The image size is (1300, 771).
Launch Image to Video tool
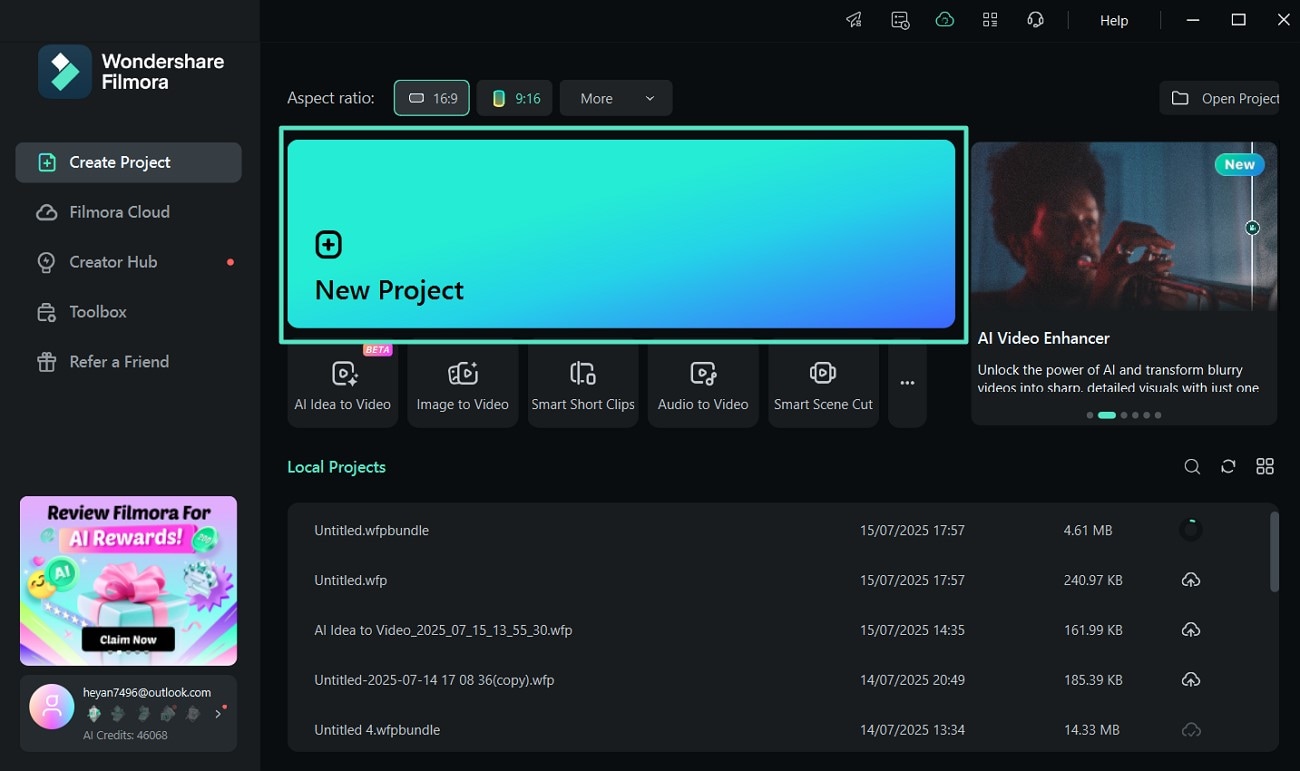pyautogui.click(x=462, y=385)
